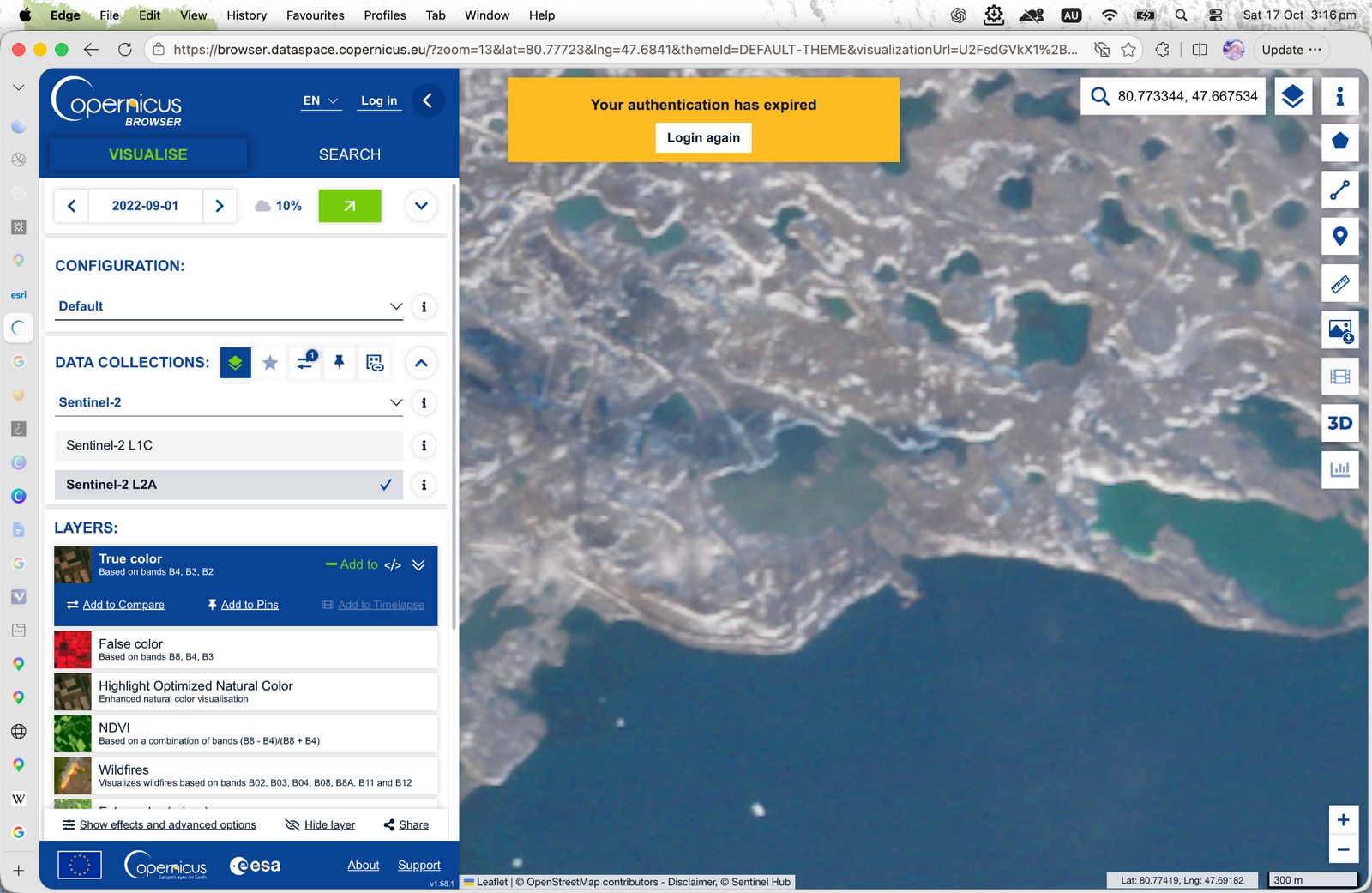Open the download image tool
The width and height of the screenshot is (1372, 893).
[x=1339, y=330]
